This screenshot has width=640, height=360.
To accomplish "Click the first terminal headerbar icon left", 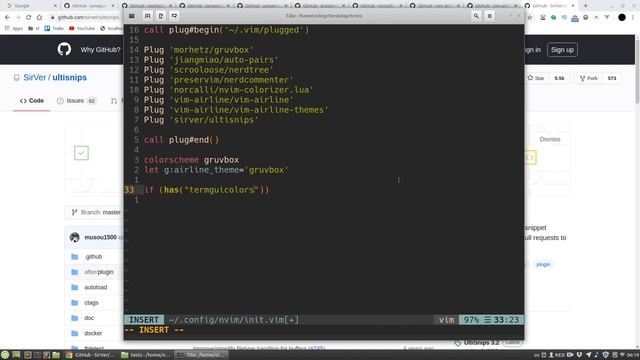I will click(131, 16).
